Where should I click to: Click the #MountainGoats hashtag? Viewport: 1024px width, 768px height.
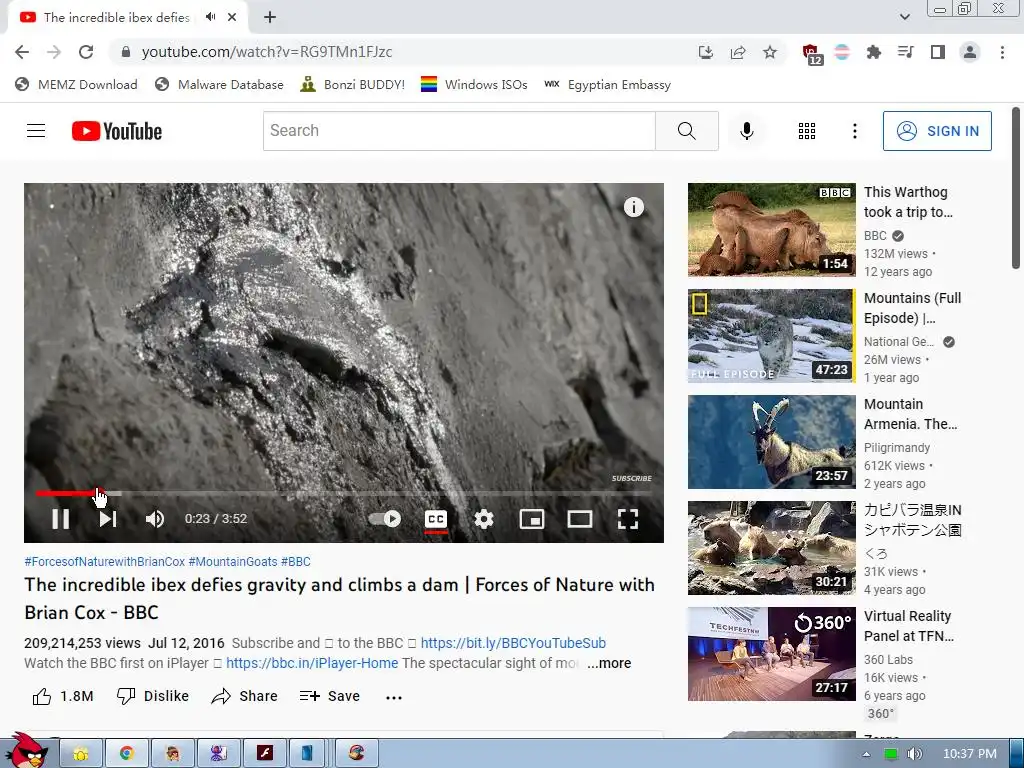click(x=233, y=562)
